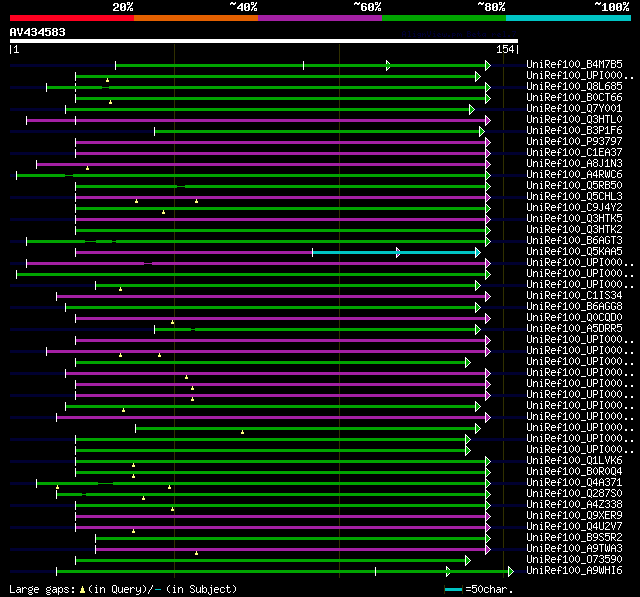Image resolution: width=640 pixels, height=597 pixels.
Task: Select the UniRef100_Q4U2V7 label
Action: (574, 527)
